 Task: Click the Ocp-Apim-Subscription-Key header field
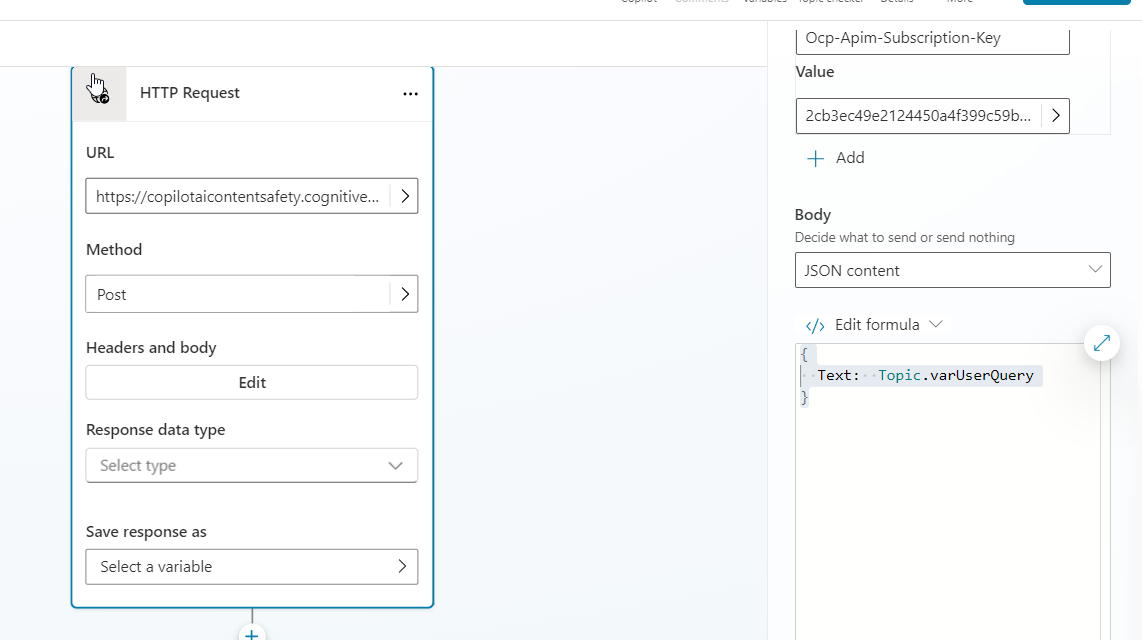tap(932, 39)
